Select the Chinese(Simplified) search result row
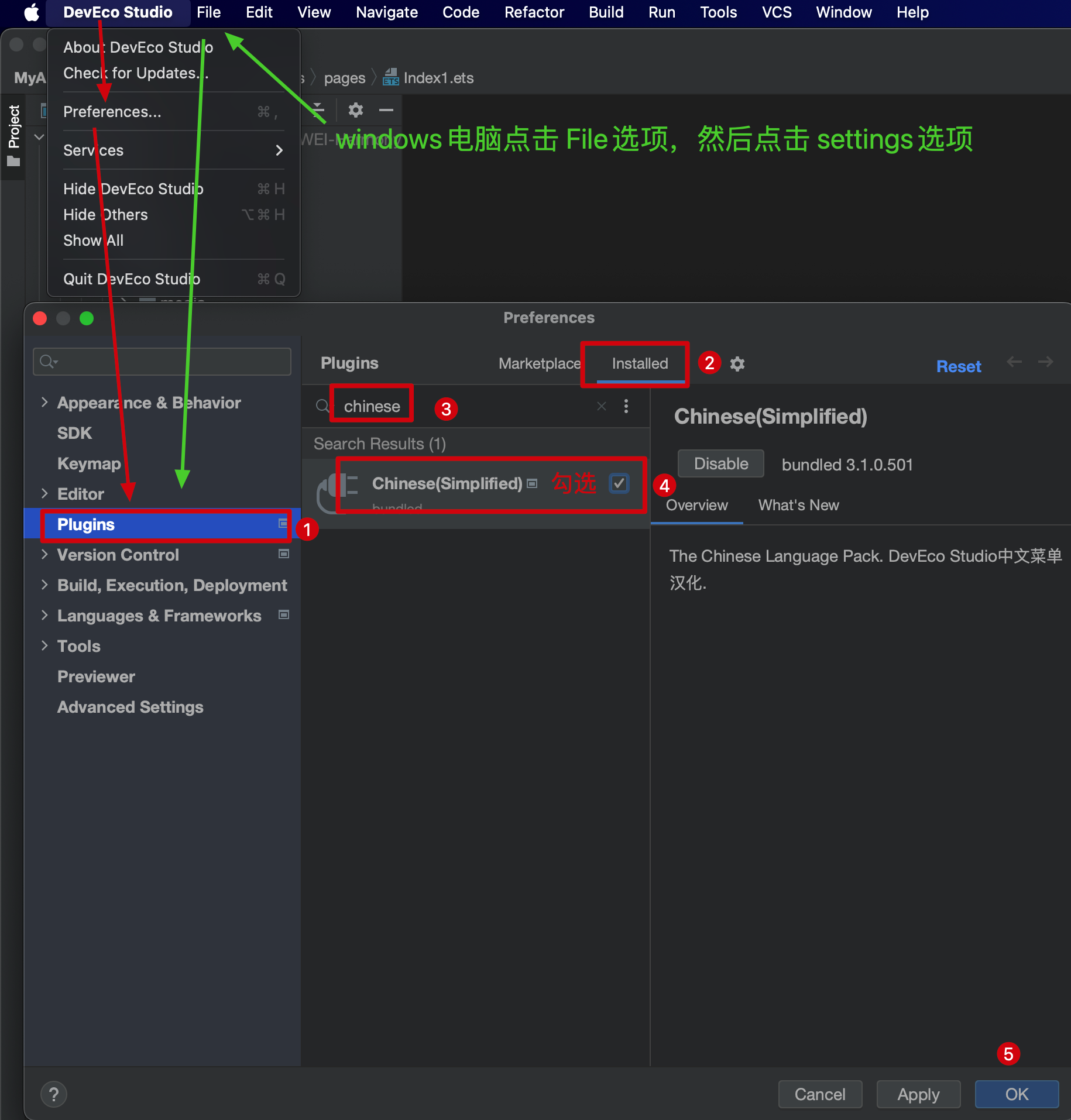1071x1120 pixels. click(475, 493)
